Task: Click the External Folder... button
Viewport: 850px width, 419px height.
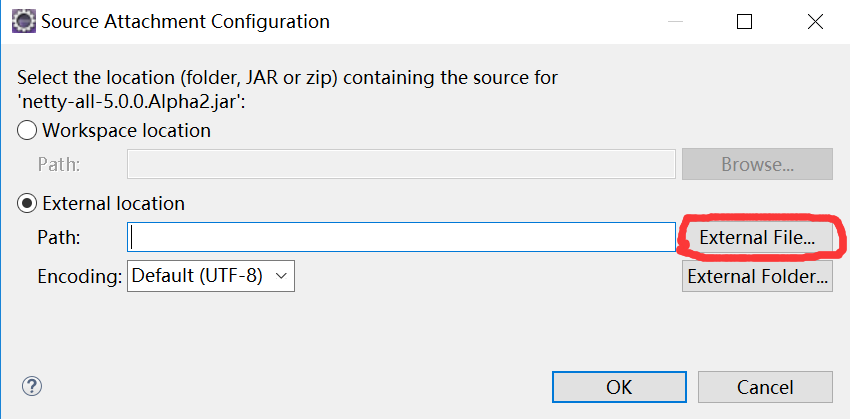Action: tap(757, 276)
